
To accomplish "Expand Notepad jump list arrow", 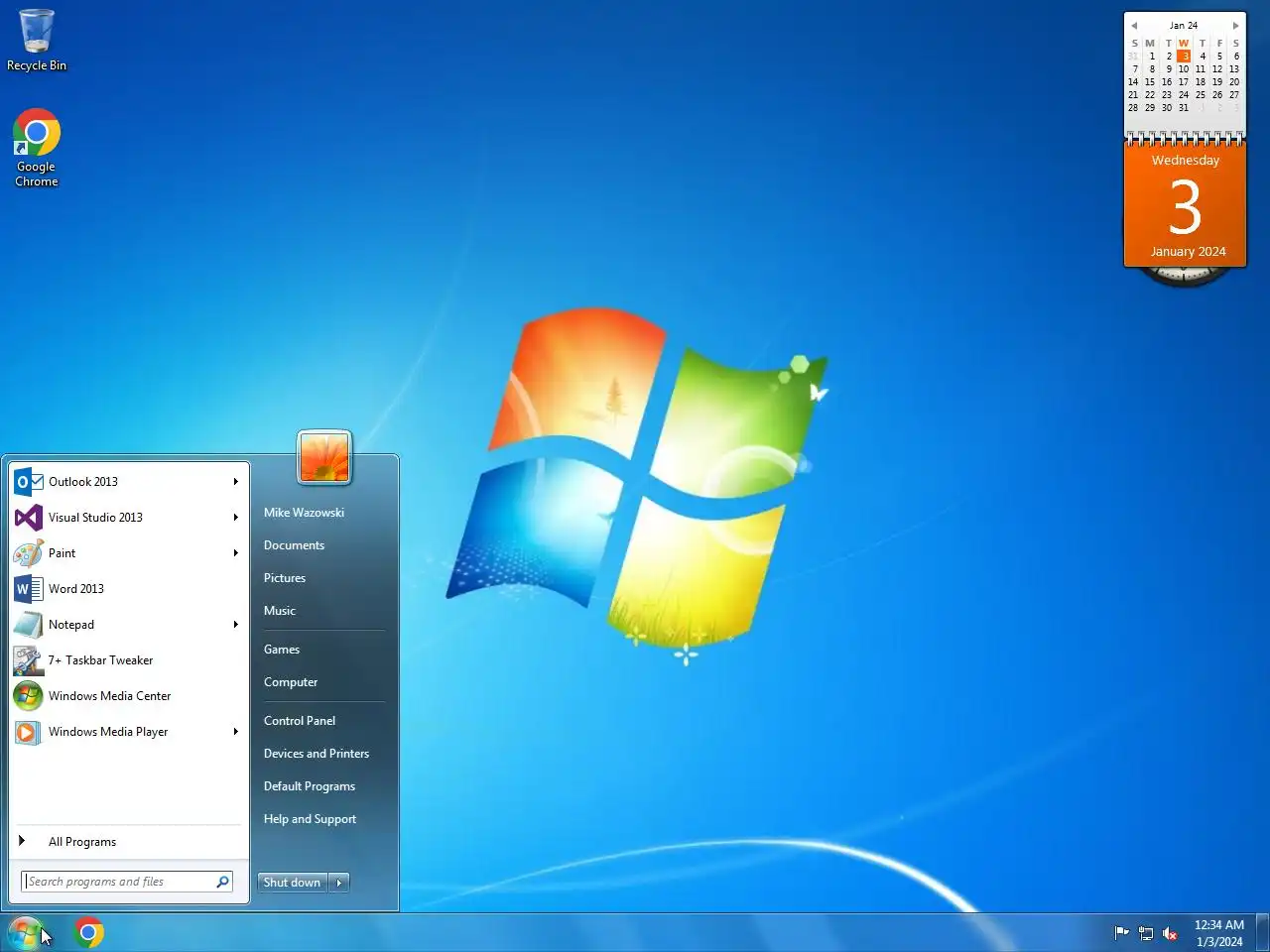I will [x=236, y=625].
